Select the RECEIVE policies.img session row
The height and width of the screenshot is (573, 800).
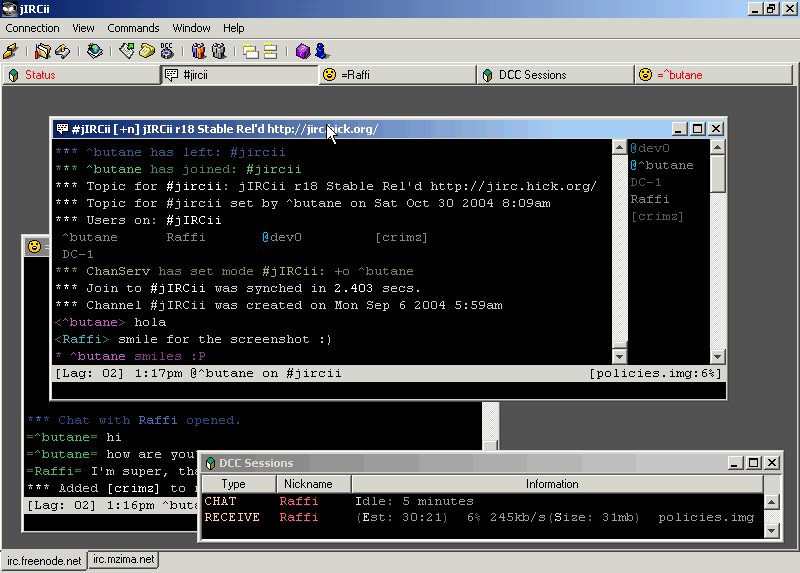(483, 517)
